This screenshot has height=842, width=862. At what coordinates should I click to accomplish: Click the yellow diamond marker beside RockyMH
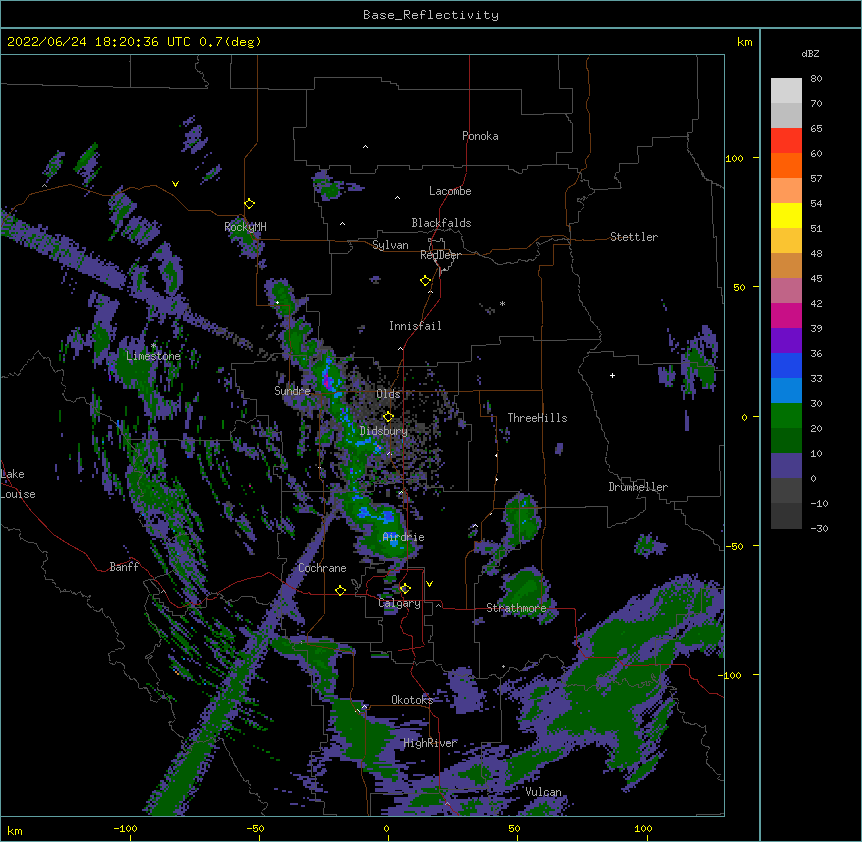pos(249,204)
